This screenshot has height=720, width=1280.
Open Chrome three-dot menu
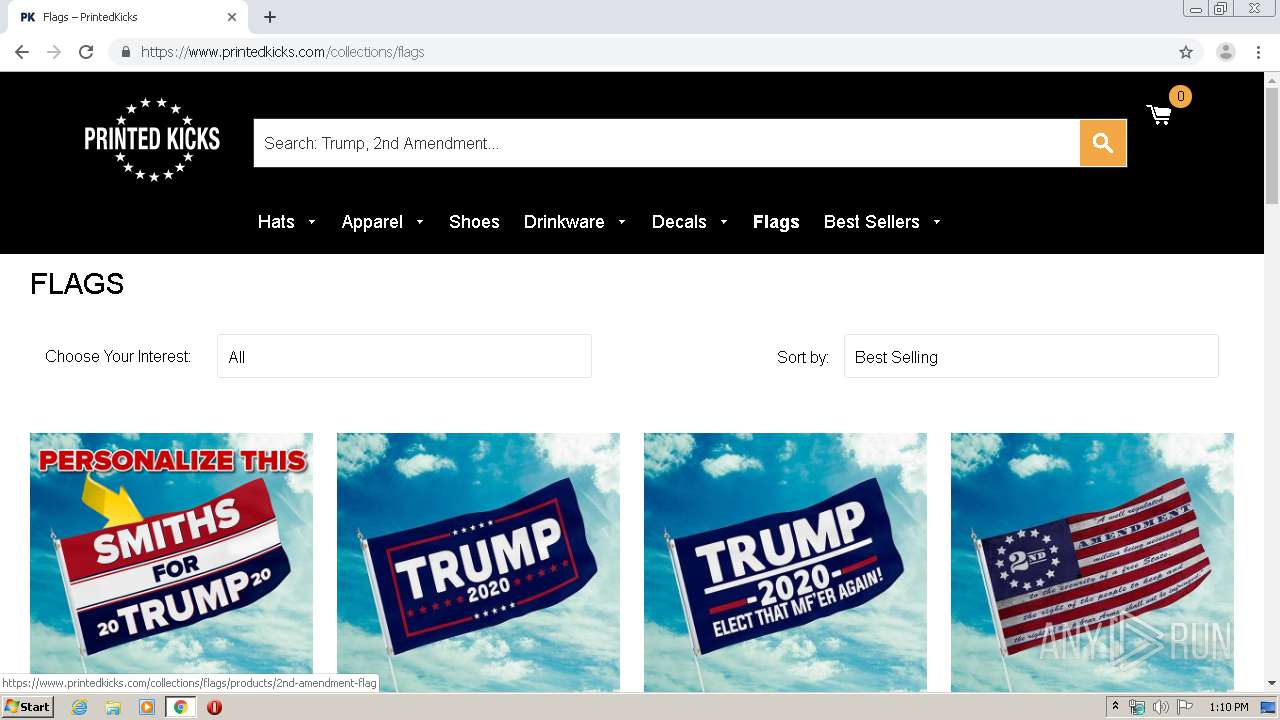[1258, 52]
